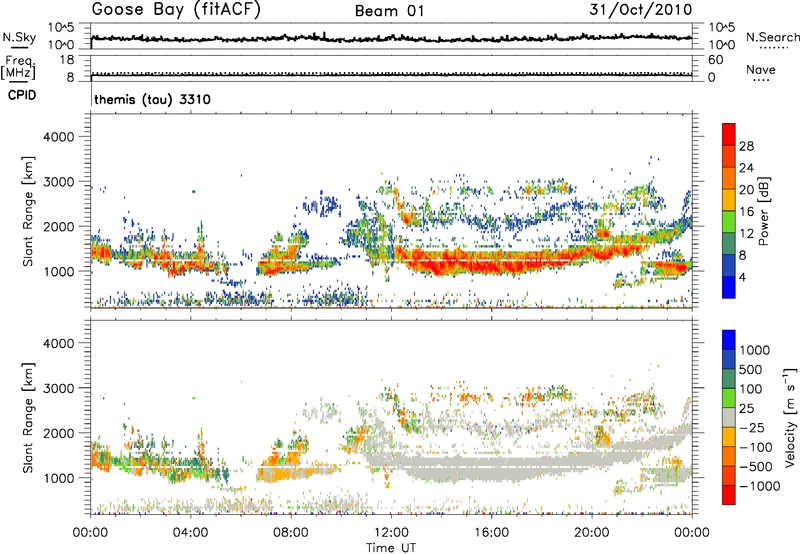Click the "4" power colorbar label
Viewport: 800px width, 554px height.
743,278
